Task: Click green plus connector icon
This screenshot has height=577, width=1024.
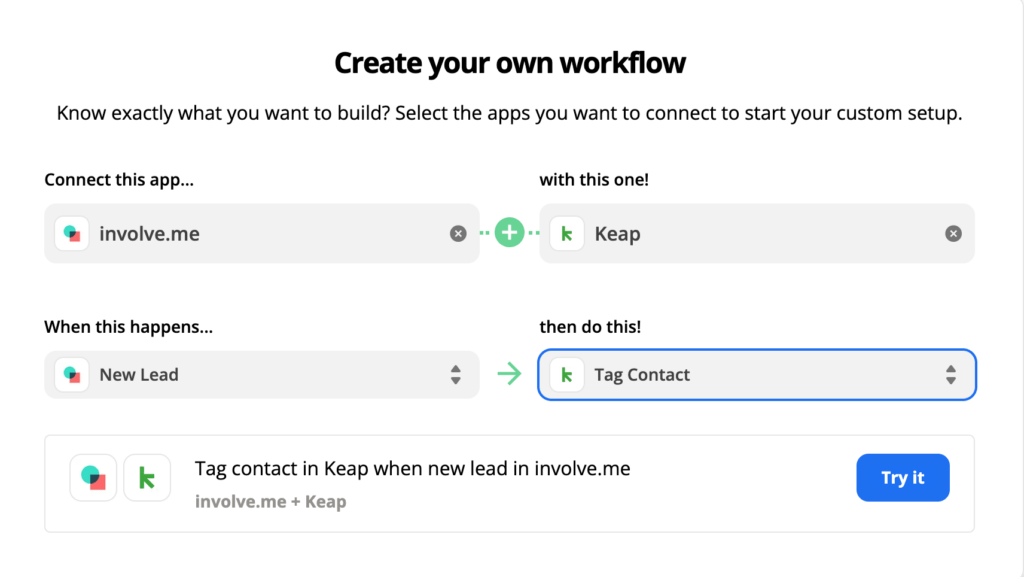Action: pos(509,232)
